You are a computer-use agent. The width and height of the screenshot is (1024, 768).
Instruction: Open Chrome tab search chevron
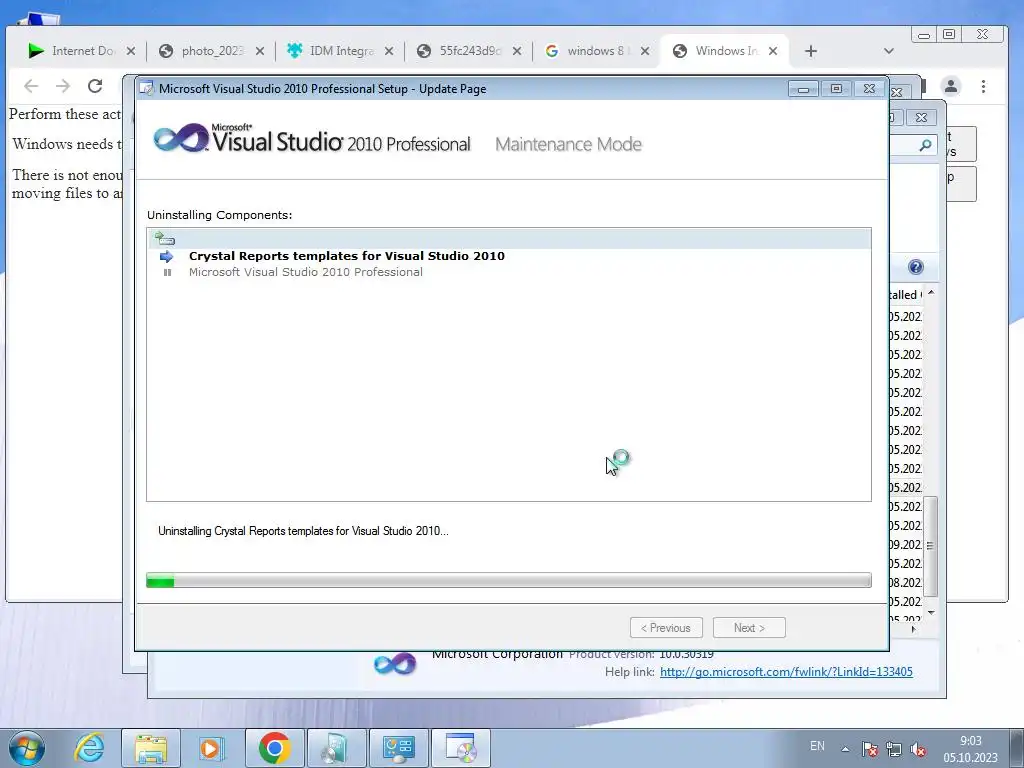[x=888, y=51]
